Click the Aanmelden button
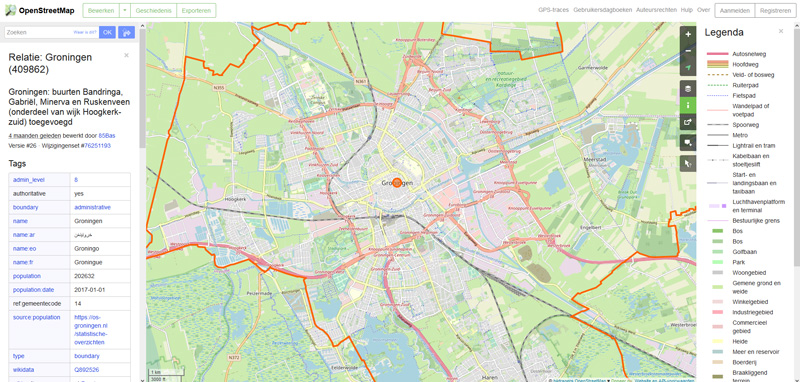Screen dimensions: 800x382 735,10
